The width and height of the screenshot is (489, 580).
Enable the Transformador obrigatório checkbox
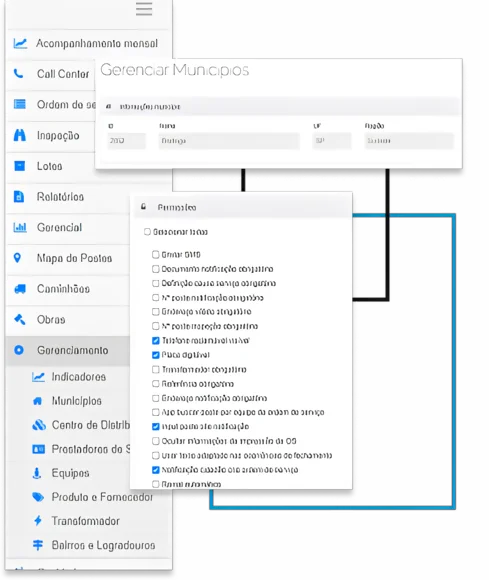point(156,370)
